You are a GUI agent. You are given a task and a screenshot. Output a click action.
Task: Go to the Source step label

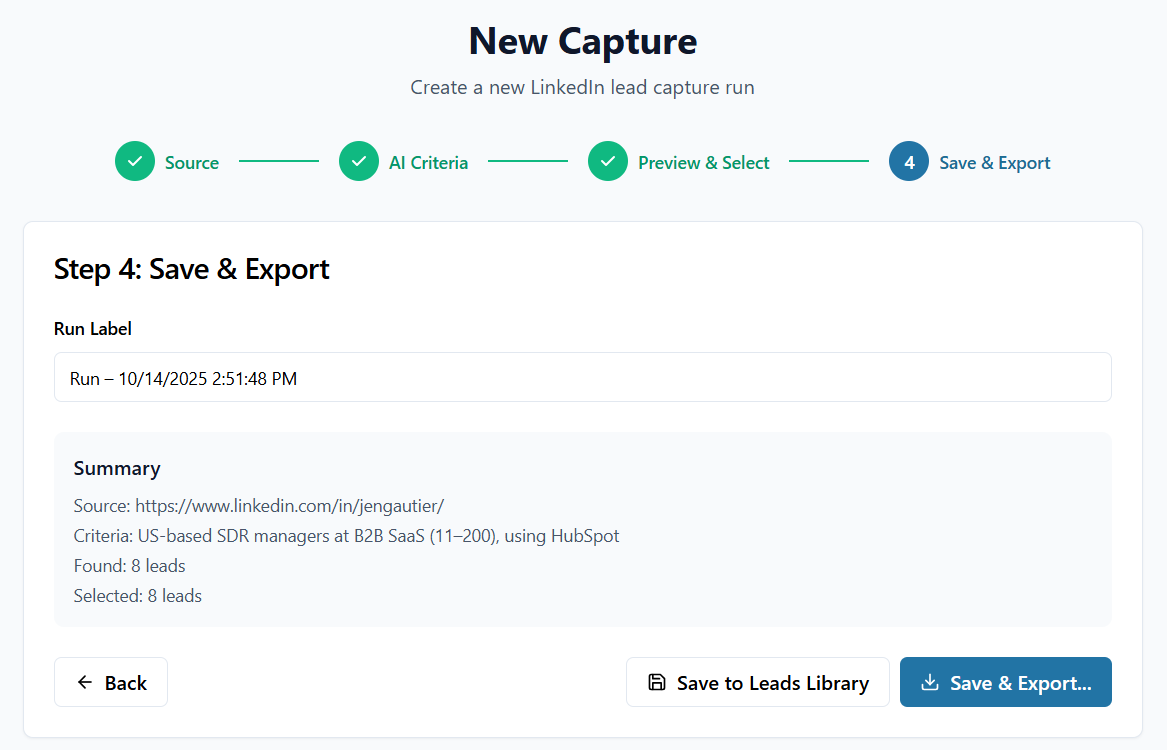pos(192,163)
